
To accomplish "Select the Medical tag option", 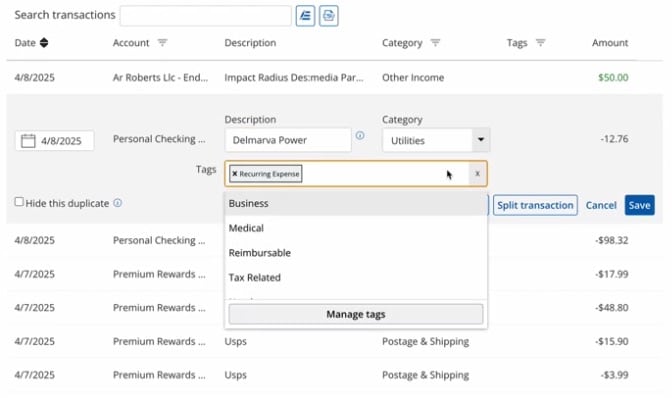I will (356, 228).
